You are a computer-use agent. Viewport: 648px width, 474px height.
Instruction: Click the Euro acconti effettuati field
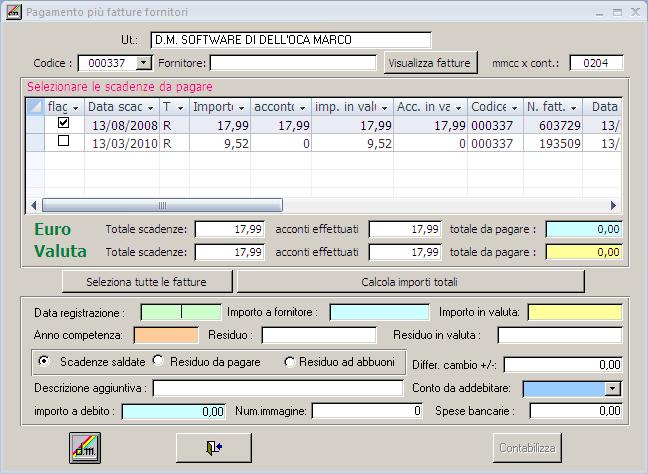405,229
